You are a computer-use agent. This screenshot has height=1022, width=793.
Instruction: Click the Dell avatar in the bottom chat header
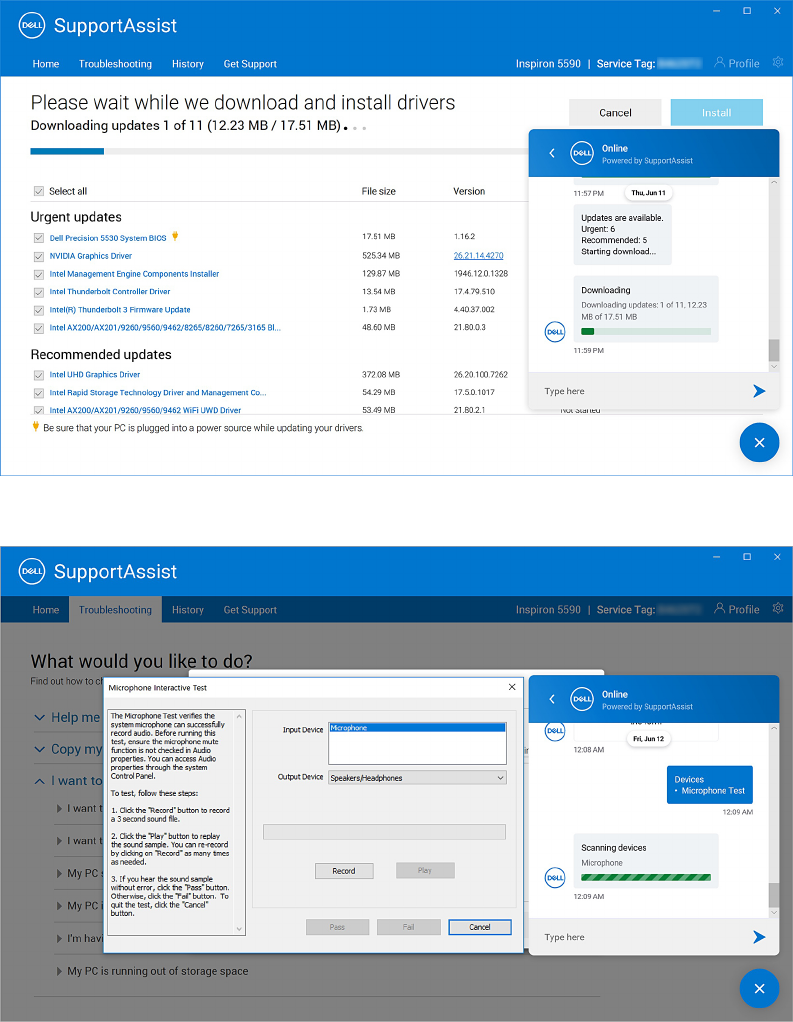pyautogui.click(x=582, y=699)
